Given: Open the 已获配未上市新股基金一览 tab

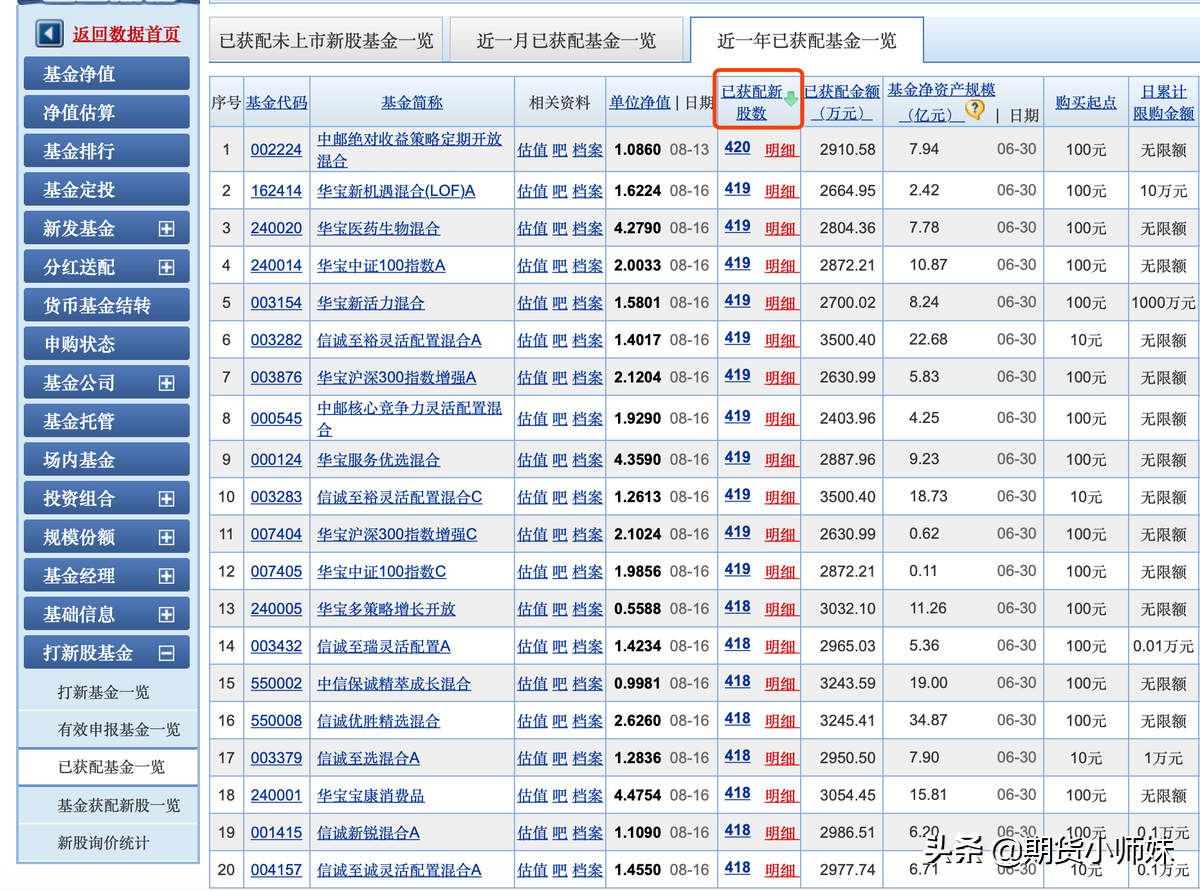Looking at the screenshot, I should [325, 40].
